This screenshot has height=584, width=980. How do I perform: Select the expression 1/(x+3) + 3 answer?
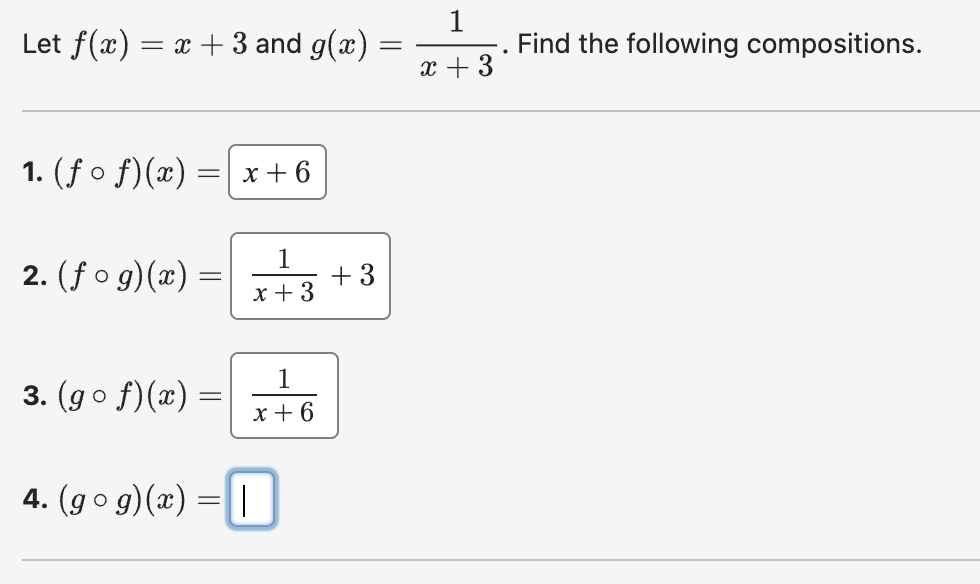tap(311, 276)
